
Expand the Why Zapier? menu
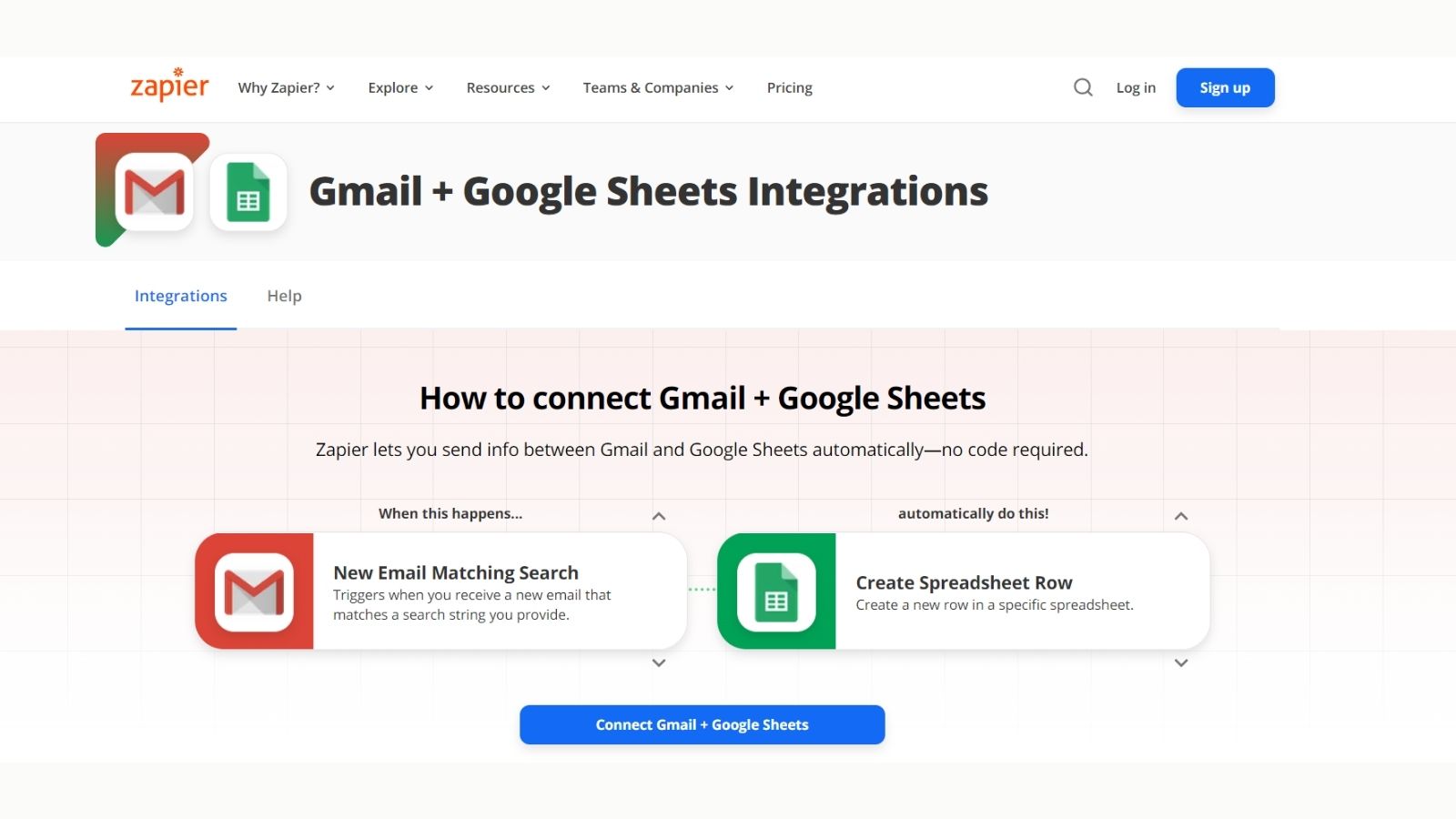pos(287,87)
